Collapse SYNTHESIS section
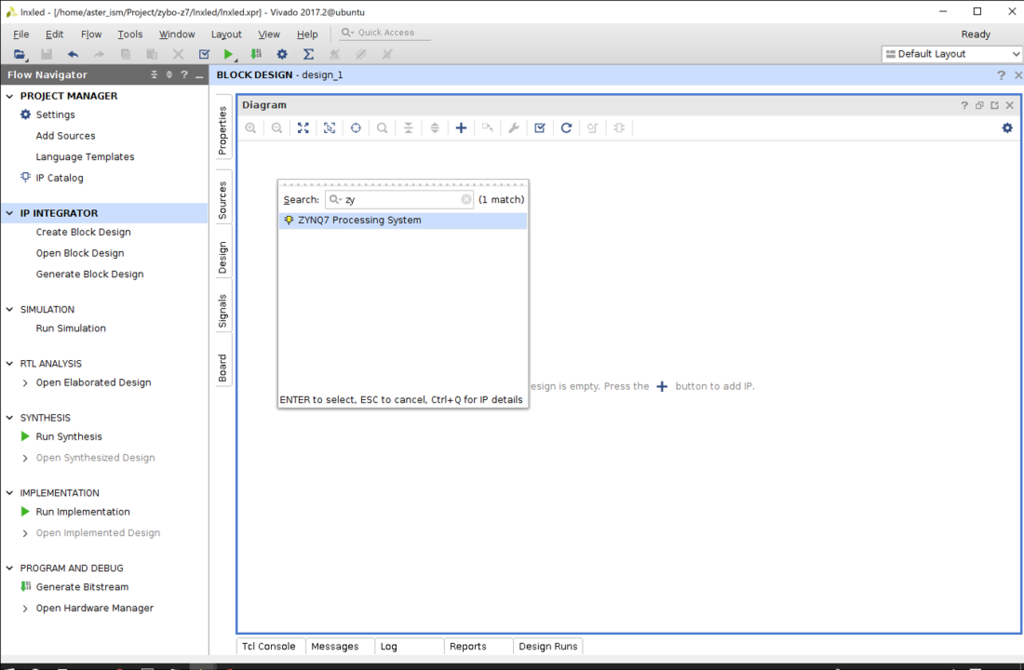This screenshot has height=670, width=1024. click(x=10, y=418)
